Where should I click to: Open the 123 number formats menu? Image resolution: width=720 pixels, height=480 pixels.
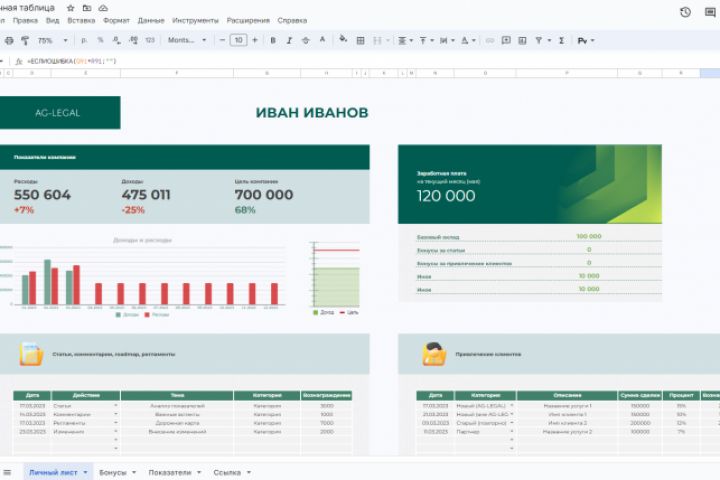150,40
